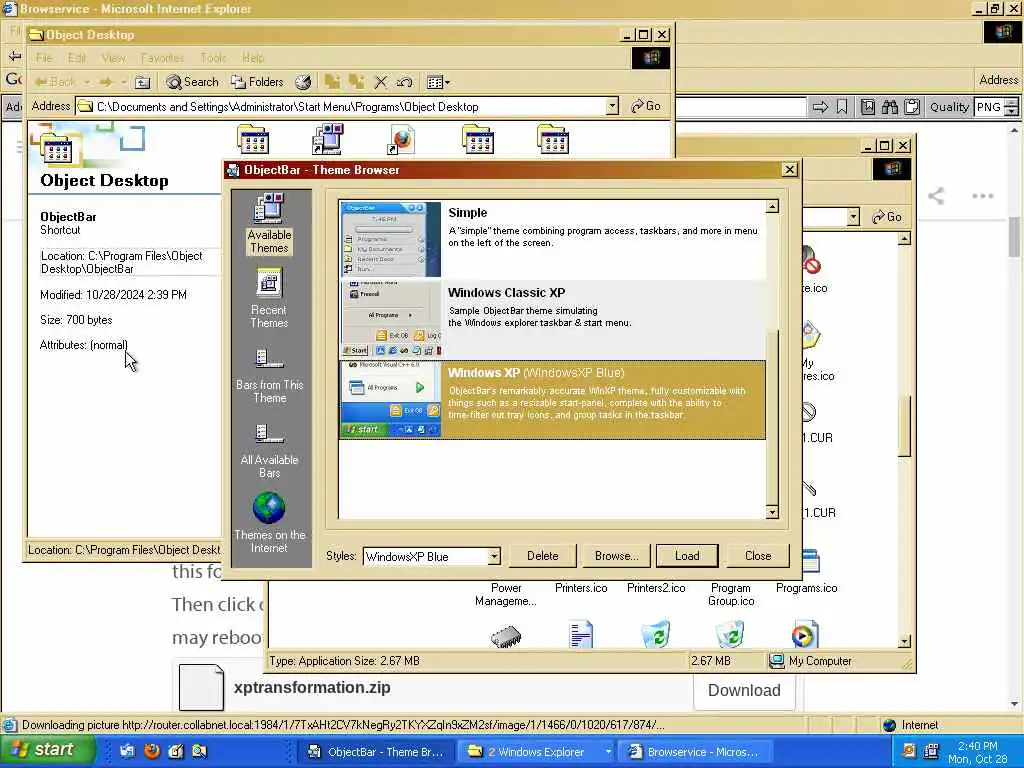Image resolution: width=1024 pixels, height=768 pixels.
Task: Launch Firefox from Quick Launch bar
Action: click(x=152, y=752)
